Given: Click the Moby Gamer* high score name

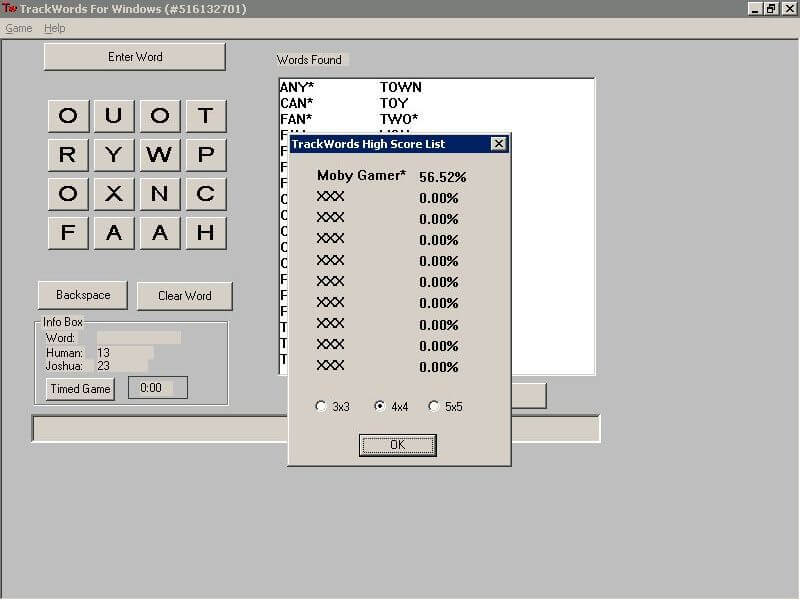Looking at the screenshot, I should (361, 176).
